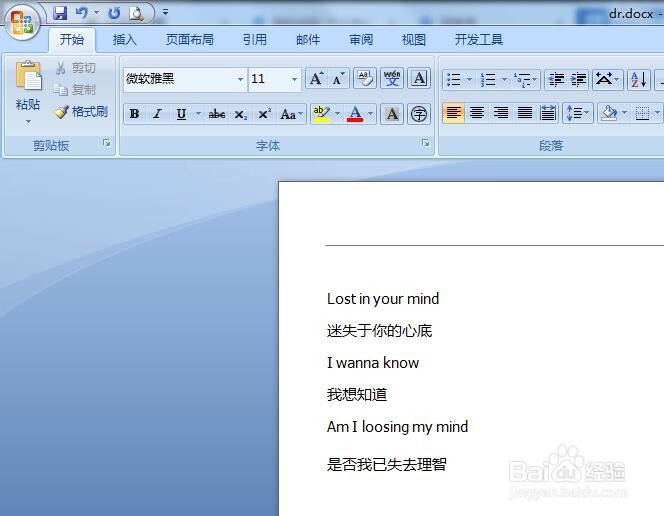The width and height of the screenshot is (664, 516).
Task: Grow the font size
Action: coord(316,78)
